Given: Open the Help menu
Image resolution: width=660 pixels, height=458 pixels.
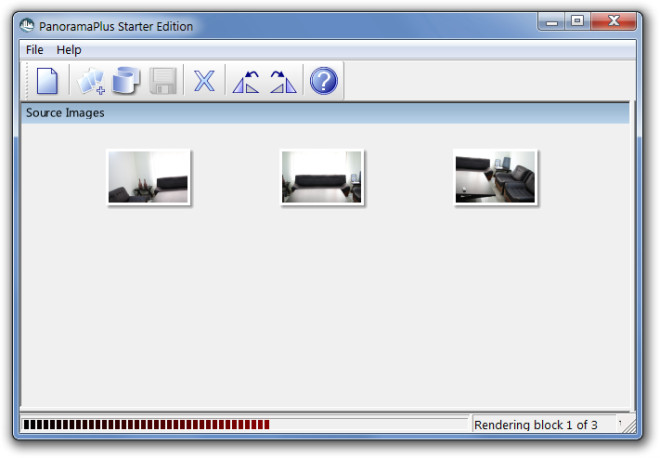Looking at the screenshot, I should pyautogui.click(x=69, y=50).
